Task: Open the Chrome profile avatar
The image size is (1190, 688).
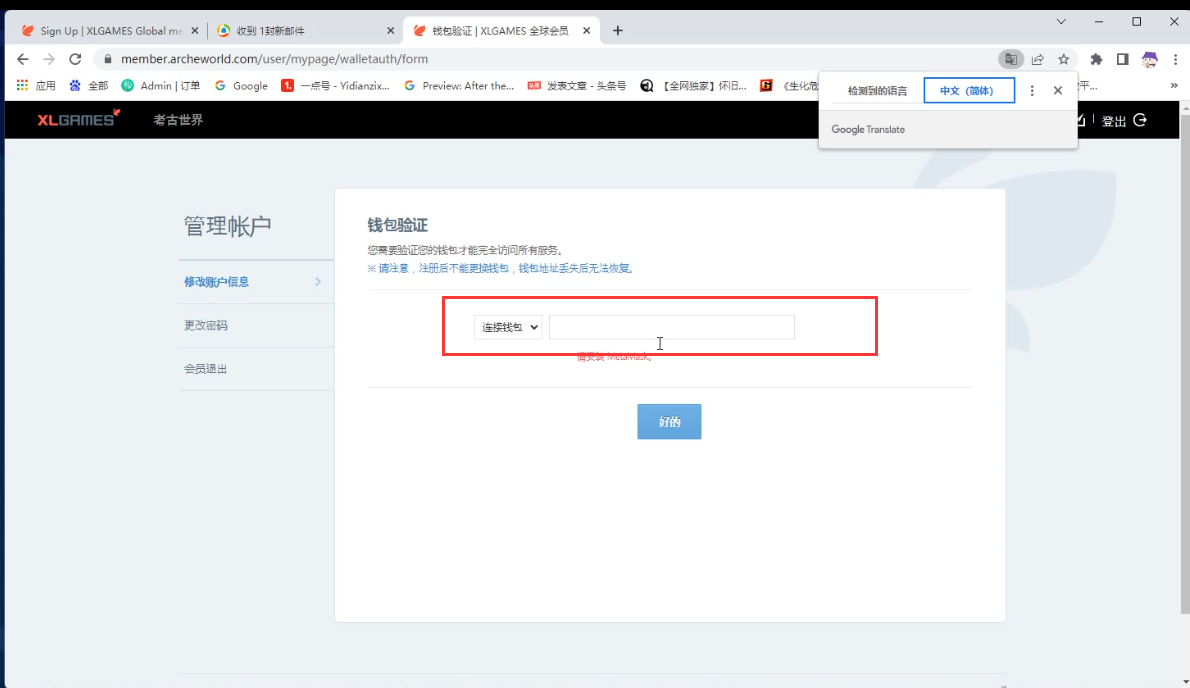Action: pyautogui.click(x=1149, y=59)
